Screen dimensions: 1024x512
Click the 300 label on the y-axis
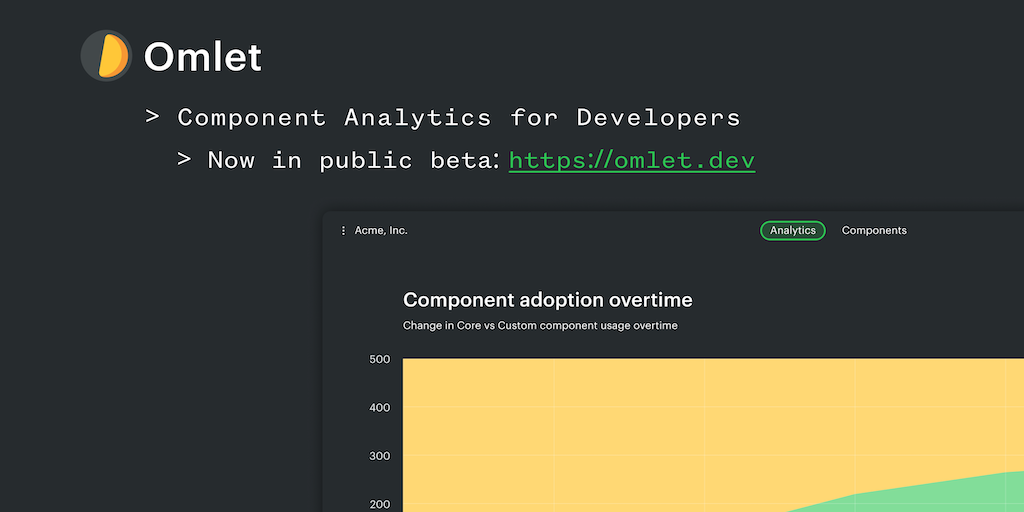[379, 456]
